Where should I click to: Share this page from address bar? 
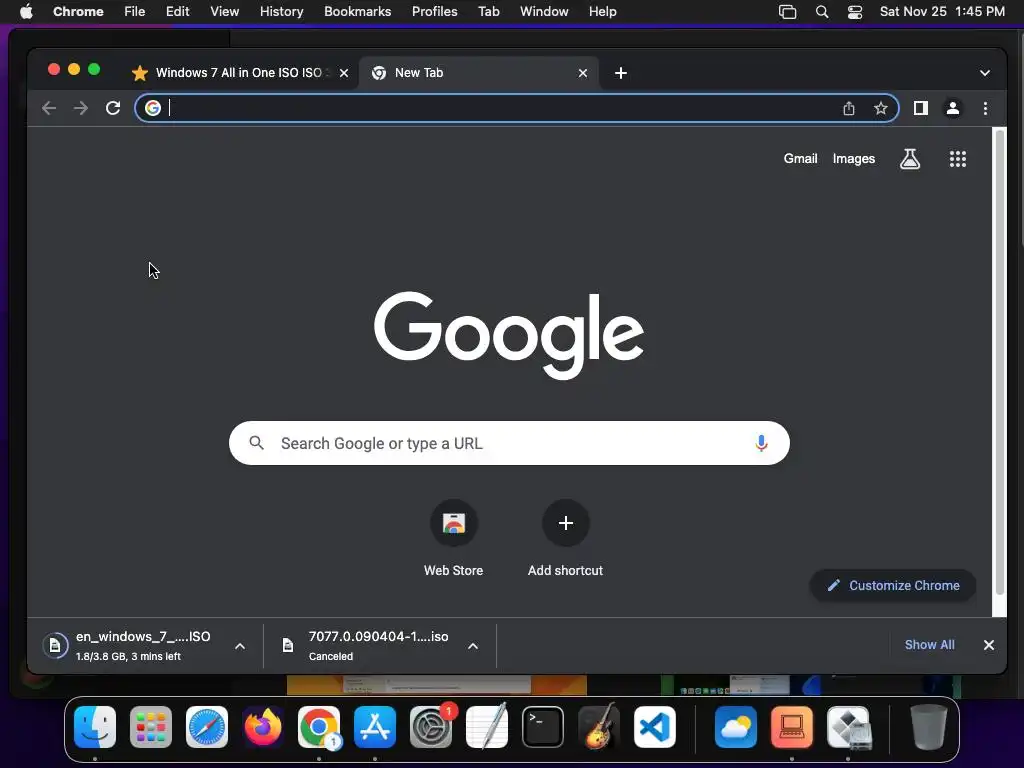[x=848, y=108]
